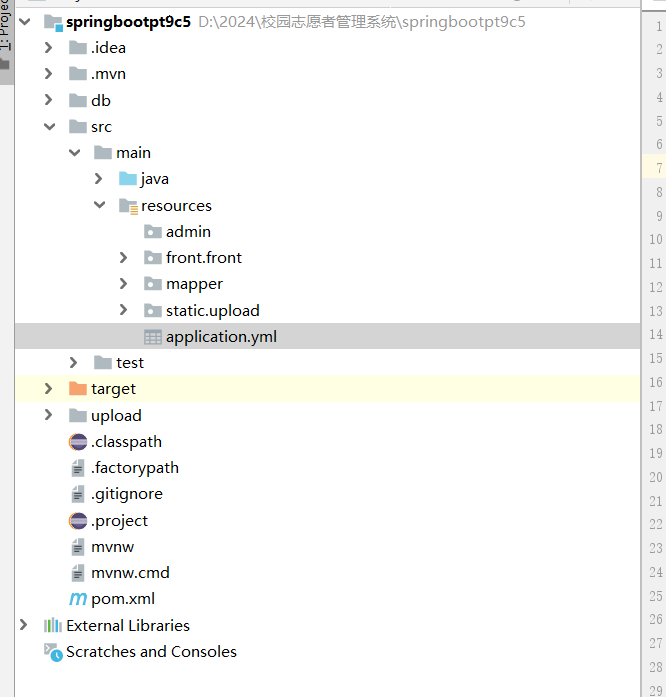The height and width of the screenshot is (697, 666).
Task: Click the orange target folder icon
Action: click(x=78, y=389)
